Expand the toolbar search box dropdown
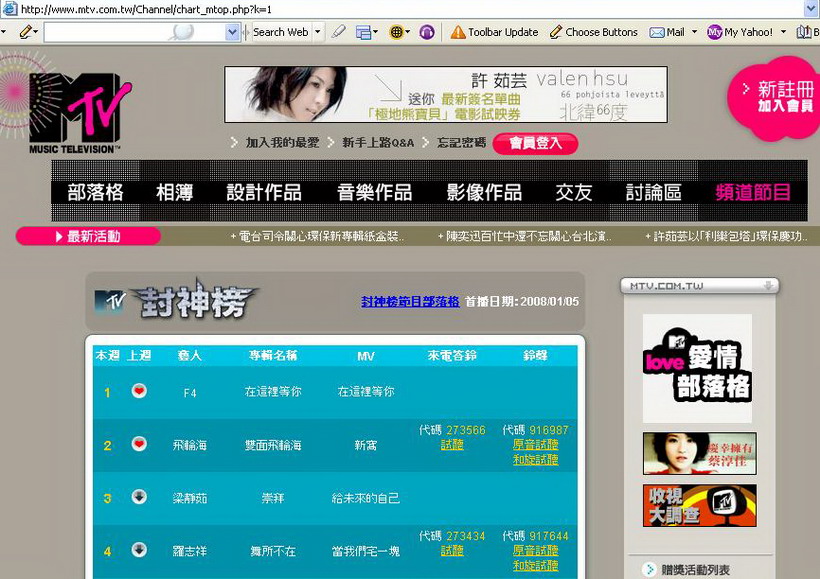 point(232,32)
